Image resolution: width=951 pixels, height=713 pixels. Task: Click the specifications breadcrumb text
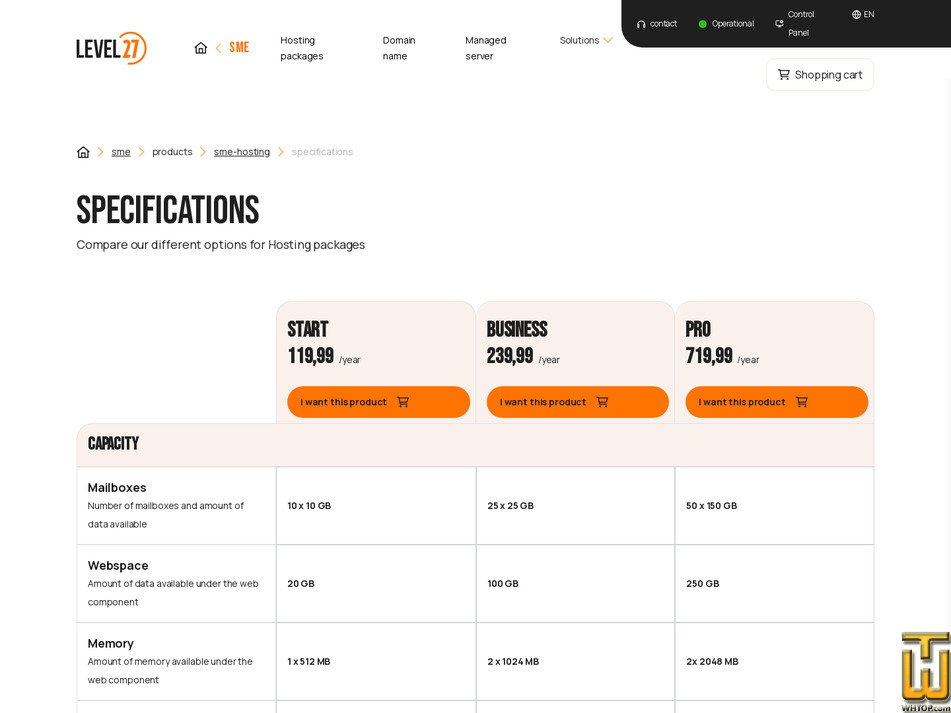click(322, 152)
